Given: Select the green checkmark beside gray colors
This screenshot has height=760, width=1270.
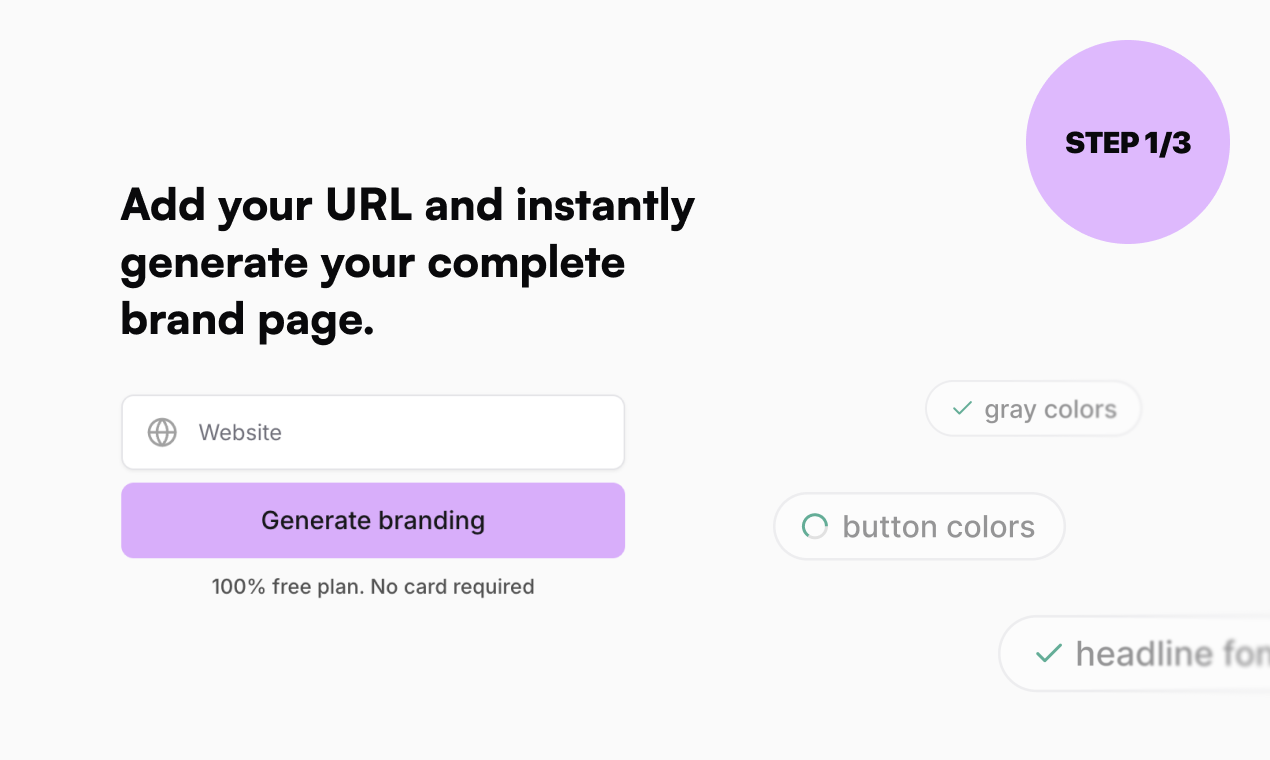Looking at the screenshot, I should (962, 408).
